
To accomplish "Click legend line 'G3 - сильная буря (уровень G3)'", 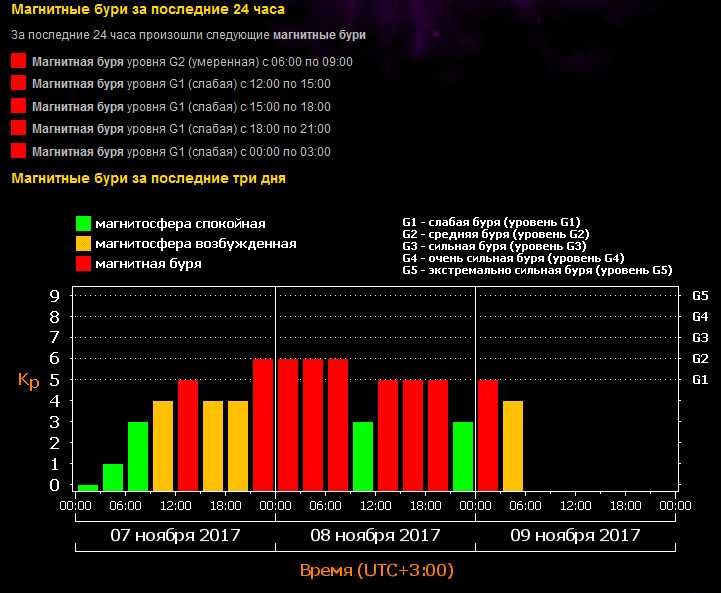I will point(494,246).
